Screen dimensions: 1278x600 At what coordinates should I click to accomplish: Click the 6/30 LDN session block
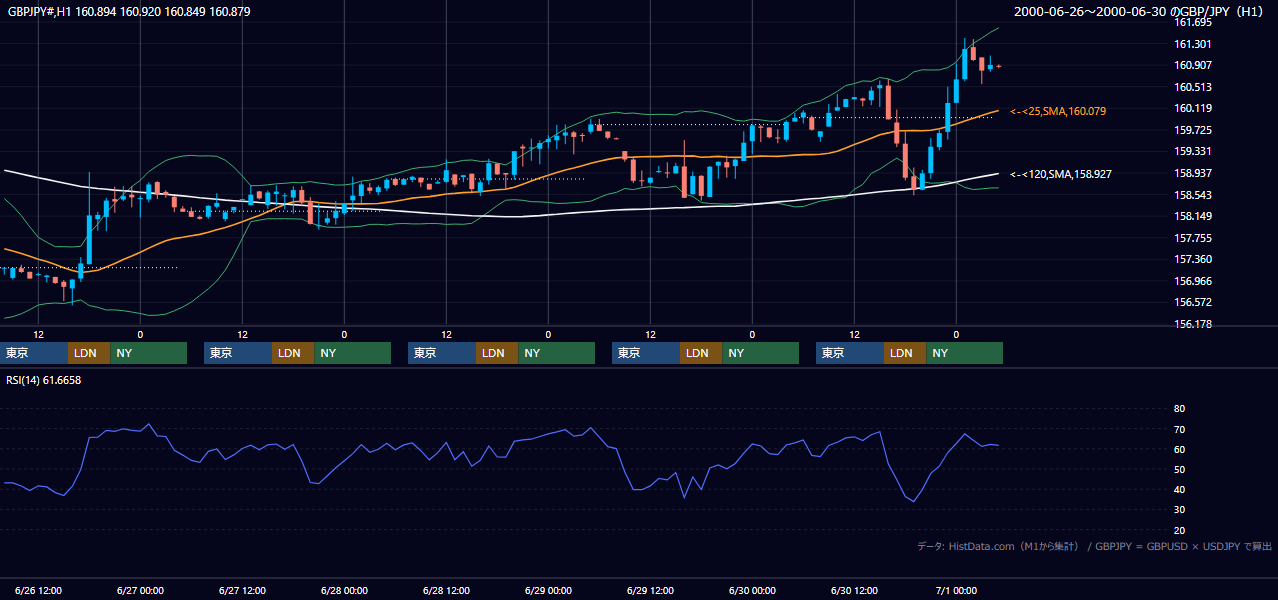pos(905,353)
